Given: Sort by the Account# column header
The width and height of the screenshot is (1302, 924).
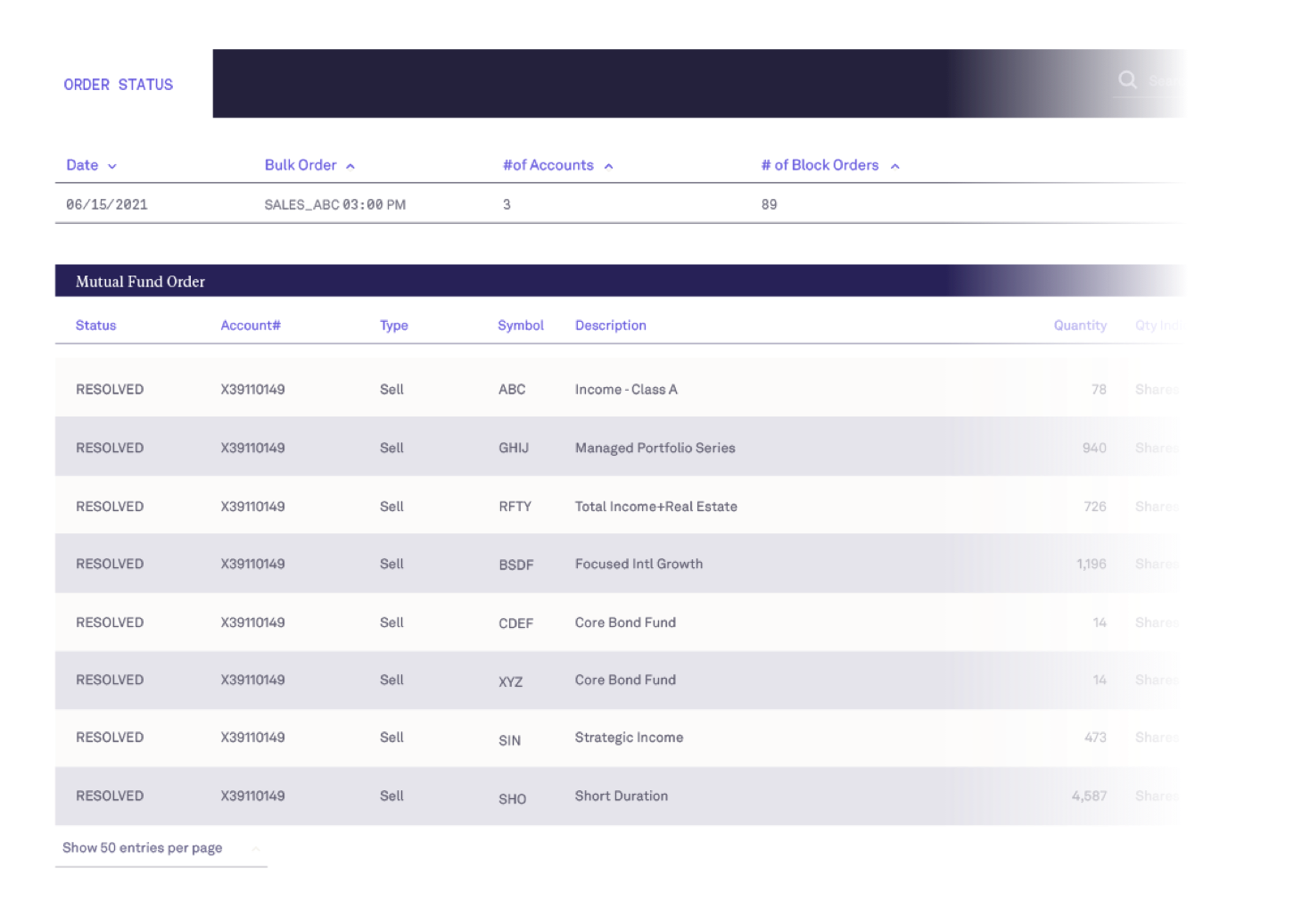Looking at the screenshot, I should (x=251, y=326).
